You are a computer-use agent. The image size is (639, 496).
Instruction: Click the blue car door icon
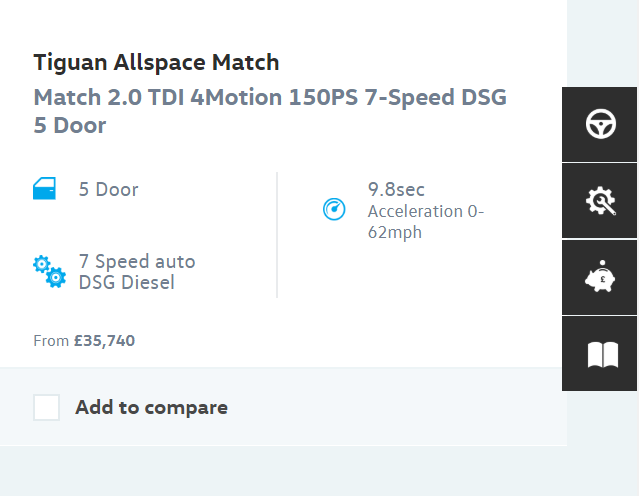tap(44, 189)
